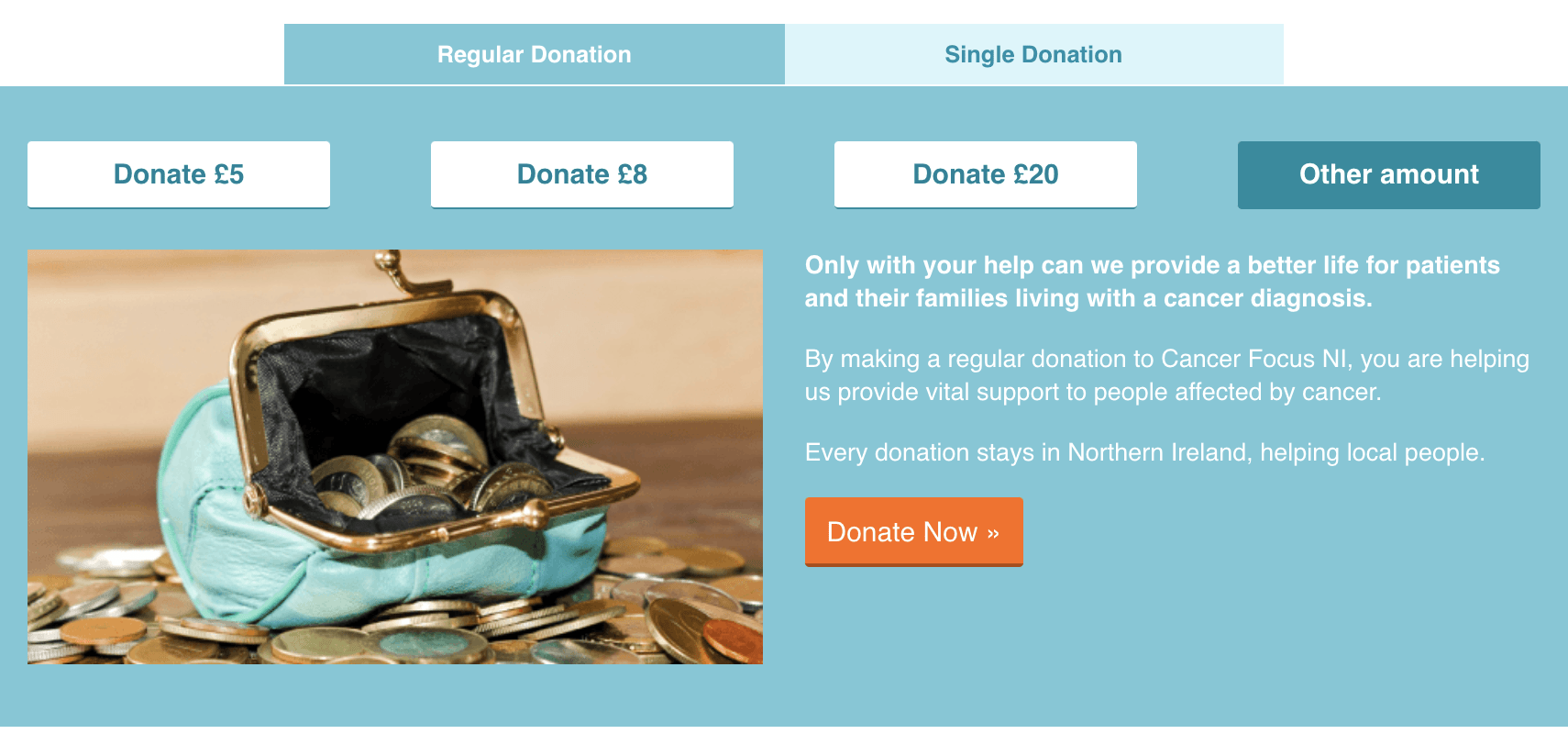The width and height of the screenshot is (1568, 734).
Task: Click the bold 'Only with your help' heading
Action: pos(1153,282)
